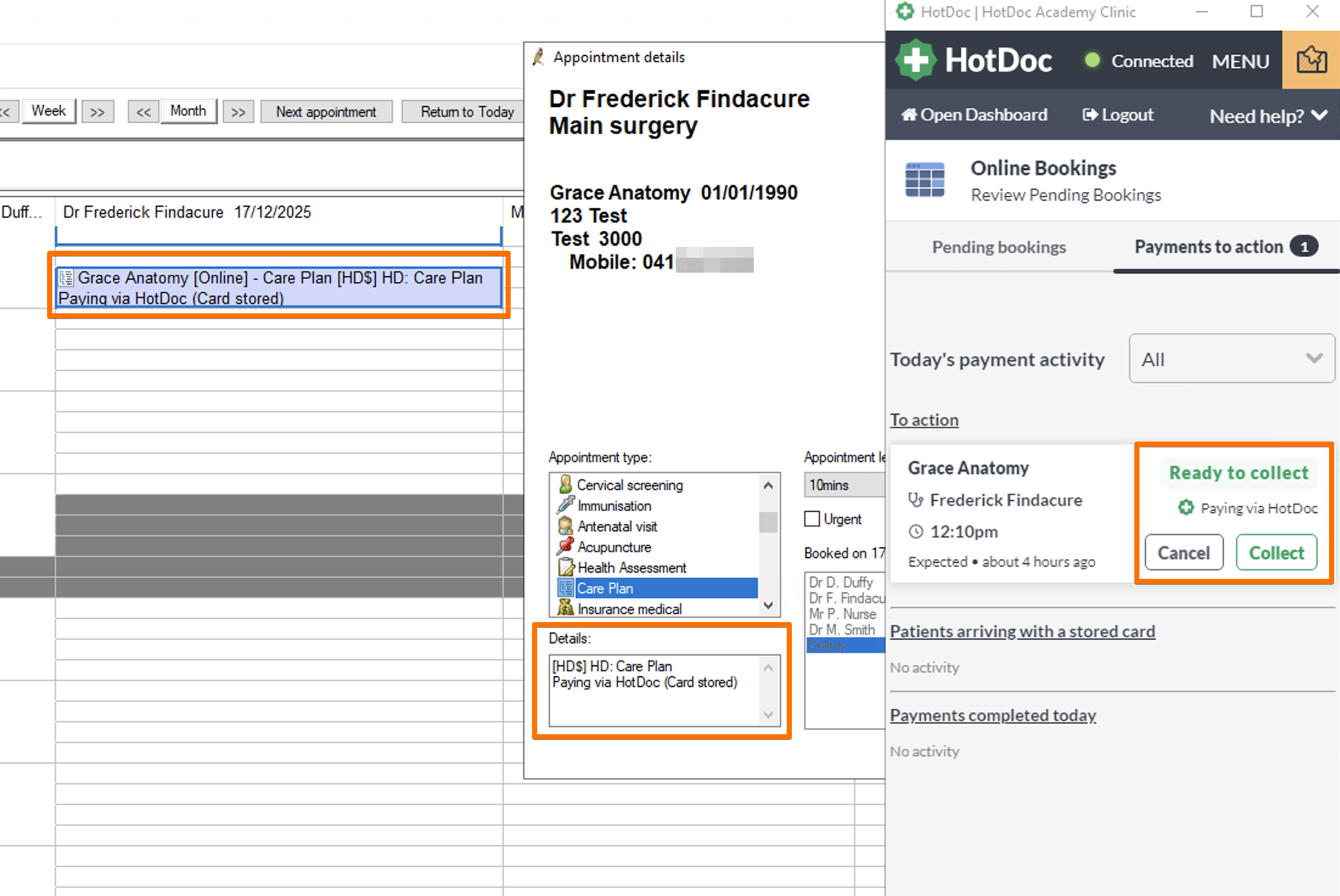Select Care Plan appointment type

(656, 588)
